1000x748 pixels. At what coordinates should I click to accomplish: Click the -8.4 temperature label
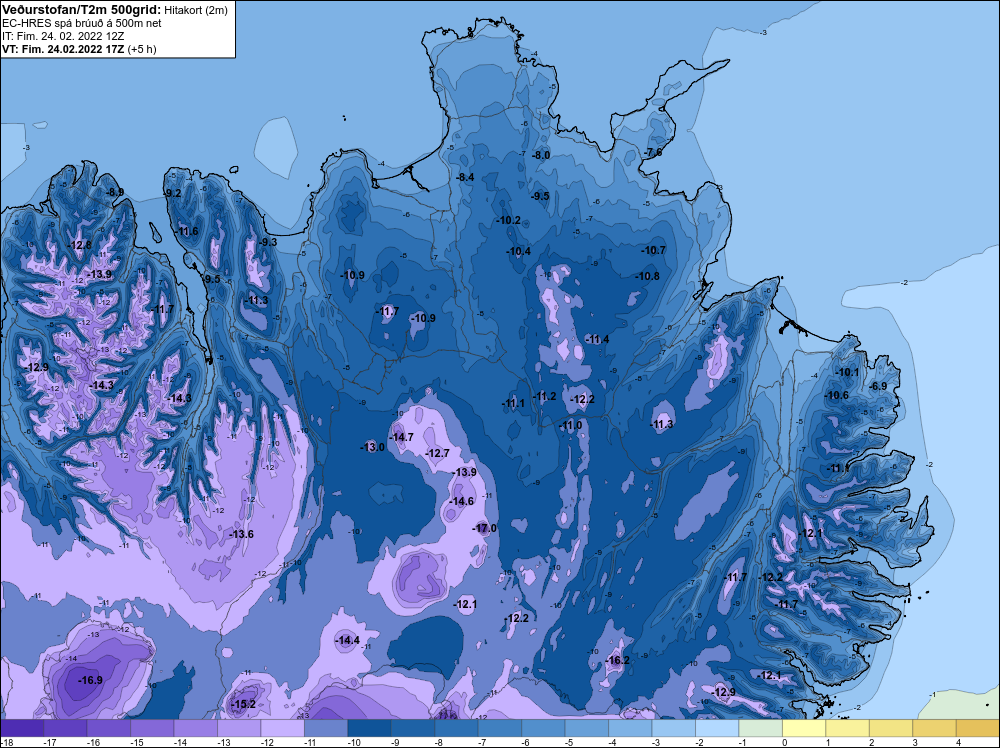click(465, 177)
